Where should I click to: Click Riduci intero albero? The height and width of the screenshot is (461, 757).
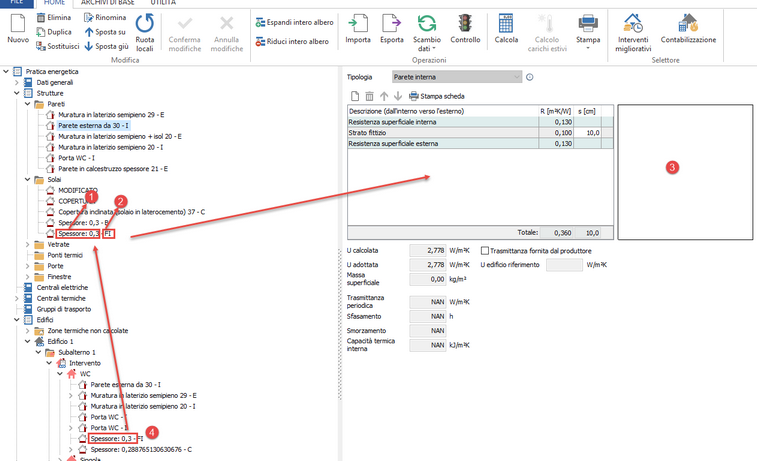[x=292, y=42]
